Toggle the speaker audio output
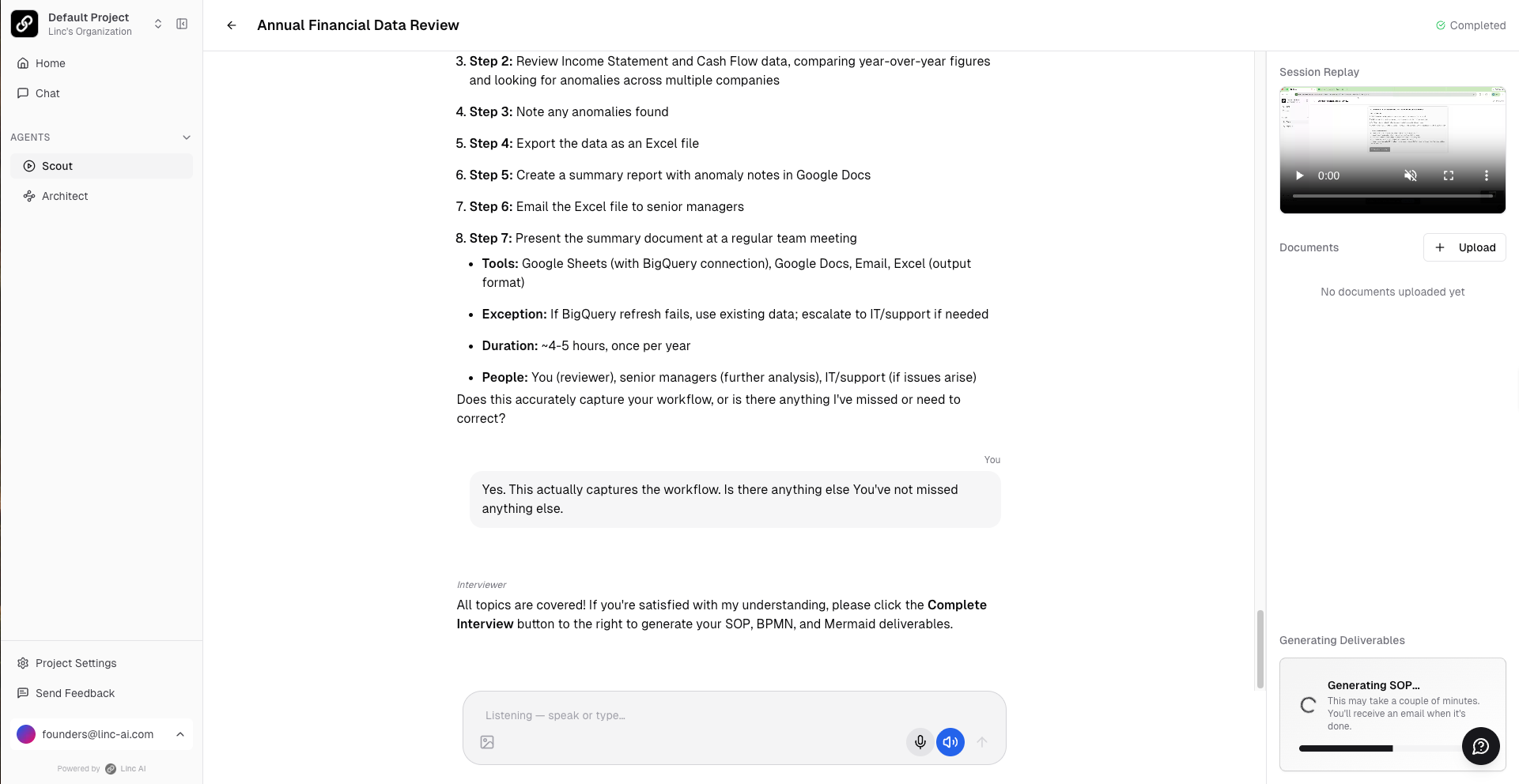Viewport: 1519px width, 784px height. [x=950, y=742]
